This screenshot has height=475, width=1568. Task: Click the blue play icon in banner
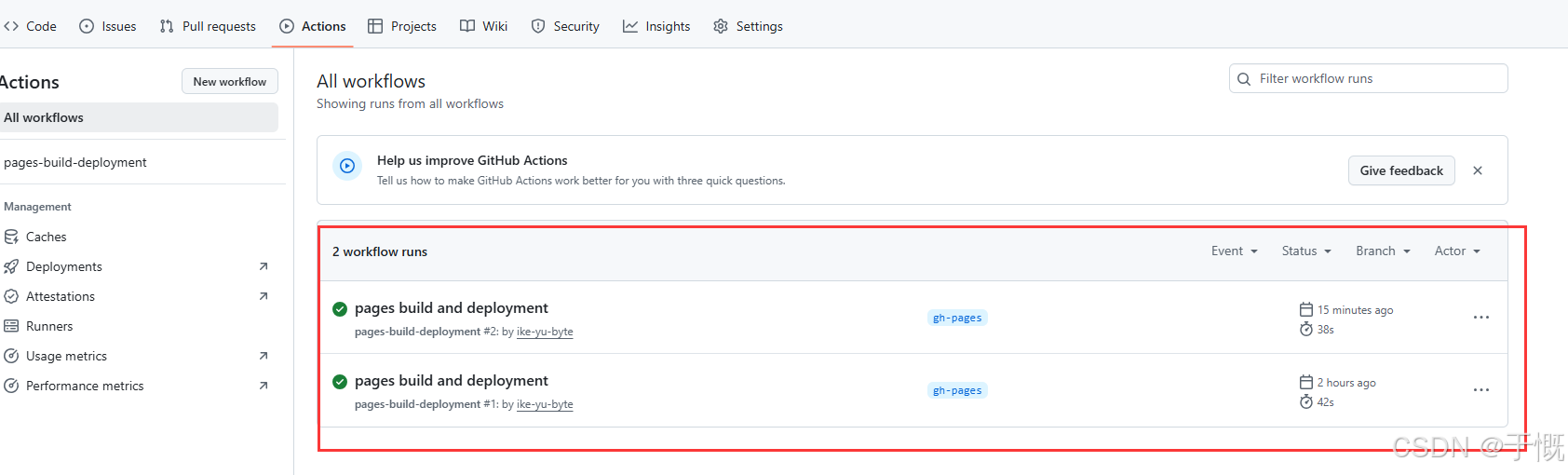click(347, 166)
